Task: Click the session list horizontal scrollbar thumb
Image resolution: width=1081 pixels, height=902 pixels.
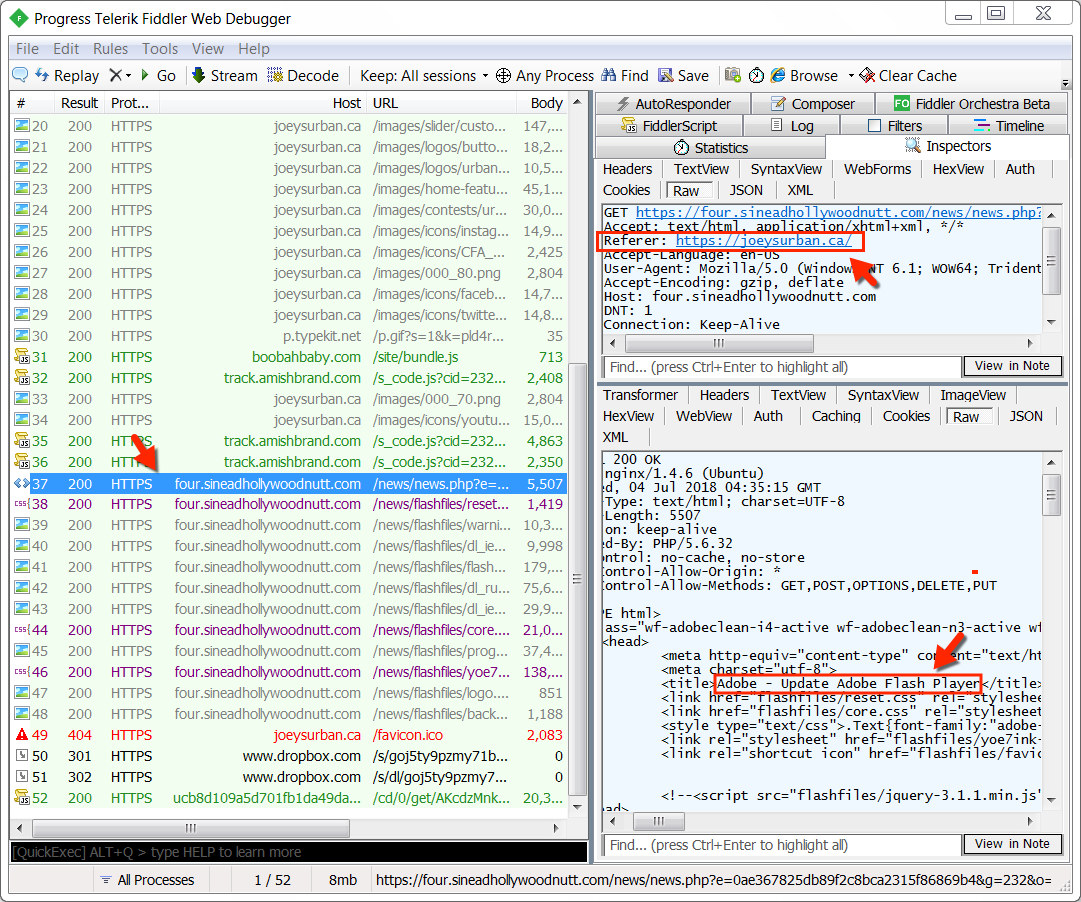Action: click(x=191, y=828)
